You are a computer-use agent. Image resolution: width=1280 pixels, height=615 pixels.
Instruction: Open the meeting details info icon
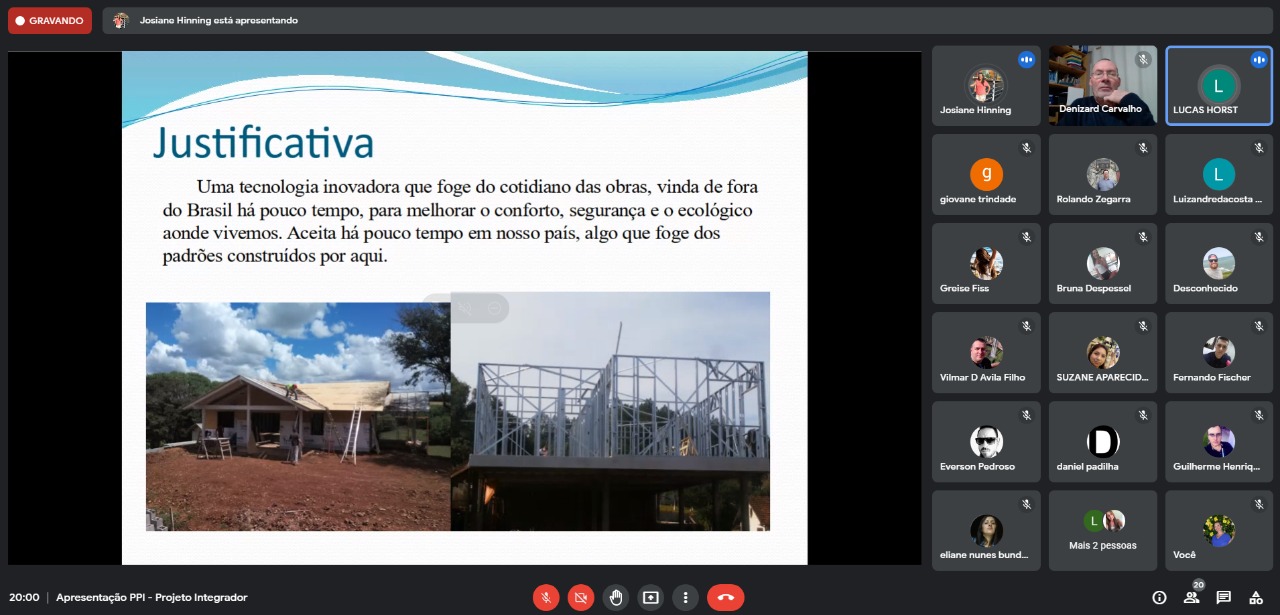[x=1159, y=597]
